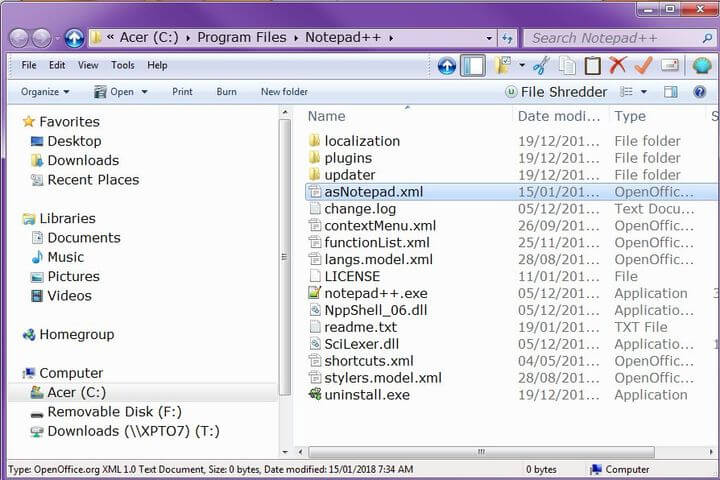Click the File Shredder button

point(556,92)
